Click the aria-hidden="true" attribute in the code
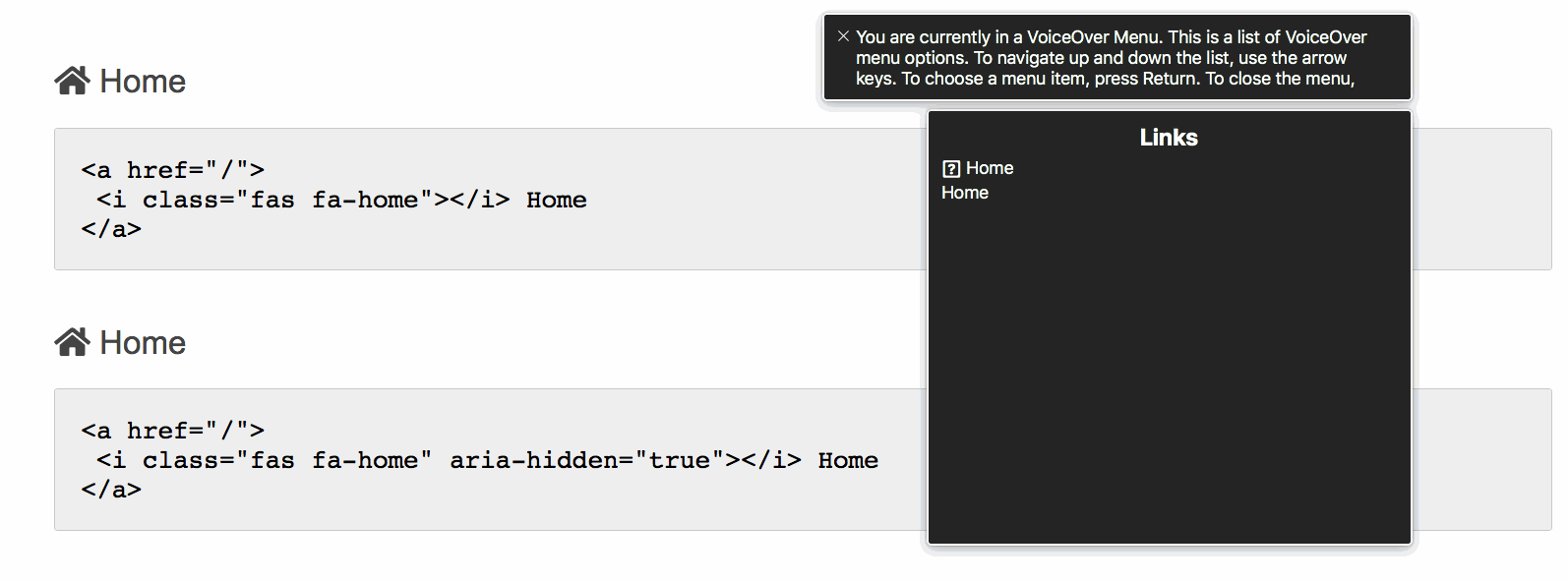Image resolution: width=1568 pixels, height=582 pixels. click(x=581, y=461)
